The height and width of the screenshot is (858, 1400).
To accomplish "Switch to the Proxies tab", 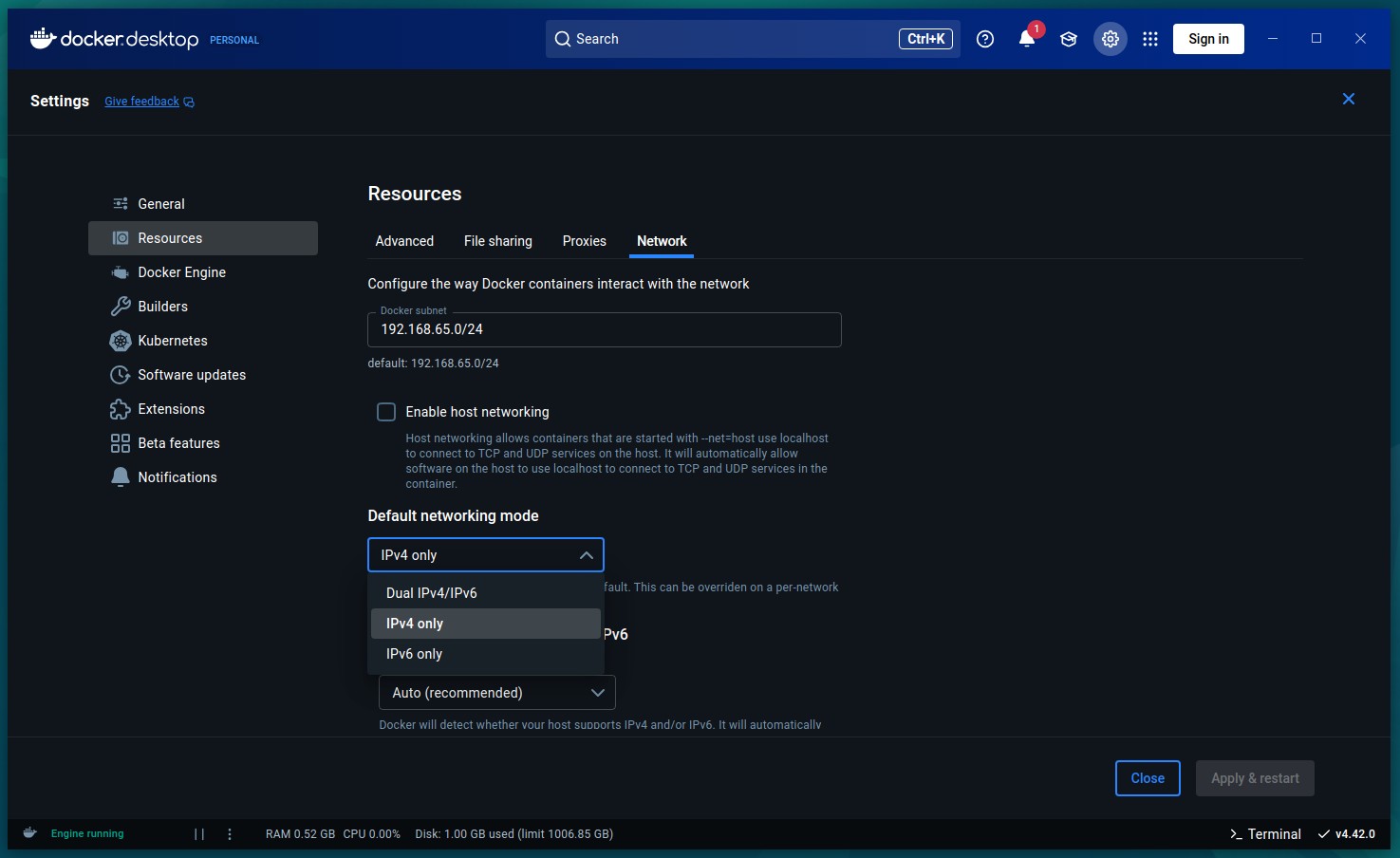I will click(x=585, y=241).
